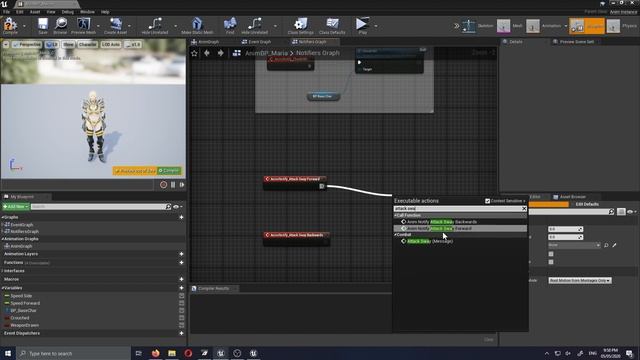
Task: Toggle visibility of Speed Forward variable
Action: (181, 303)
